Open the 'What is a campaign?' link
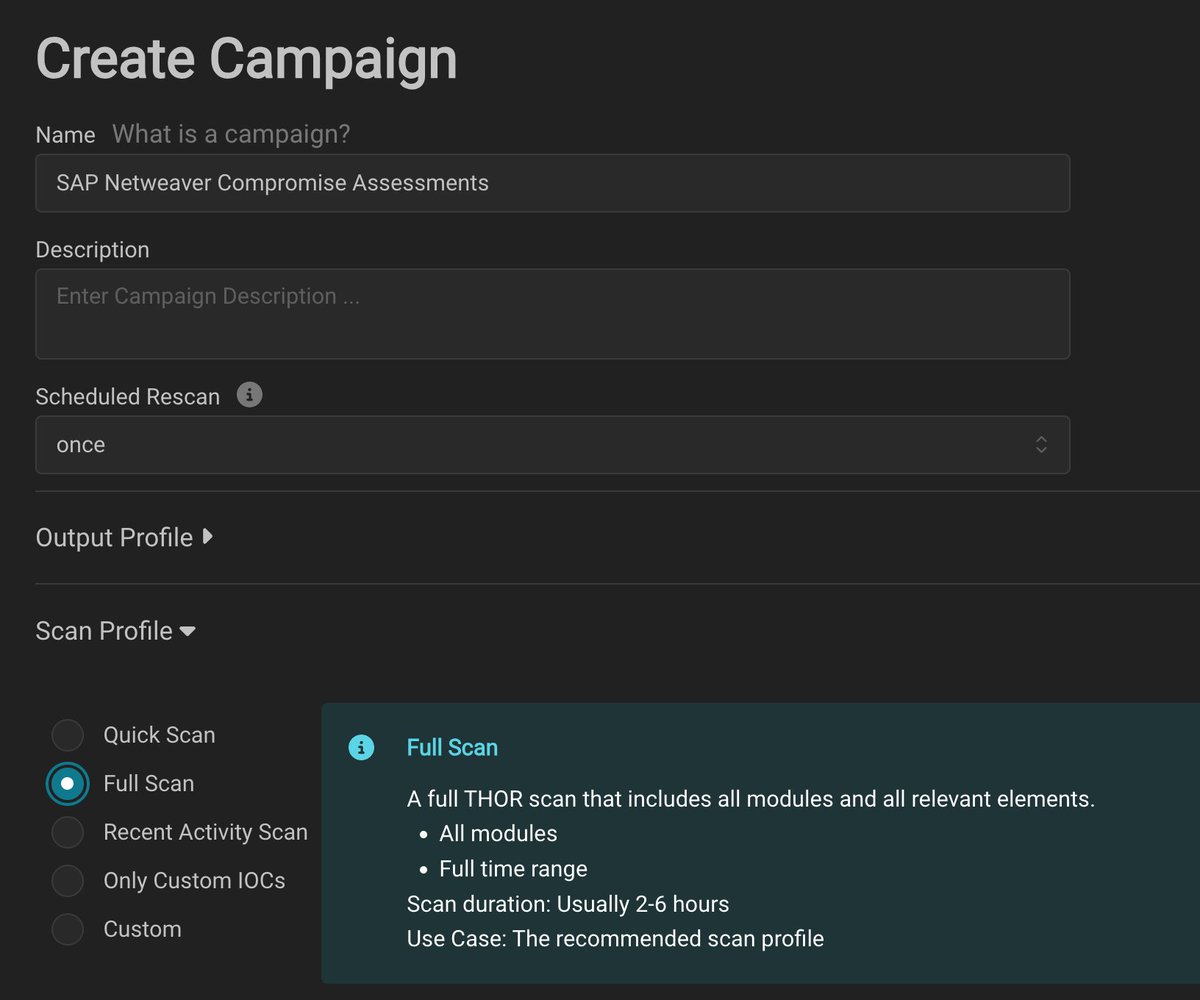 coord(231,134)
